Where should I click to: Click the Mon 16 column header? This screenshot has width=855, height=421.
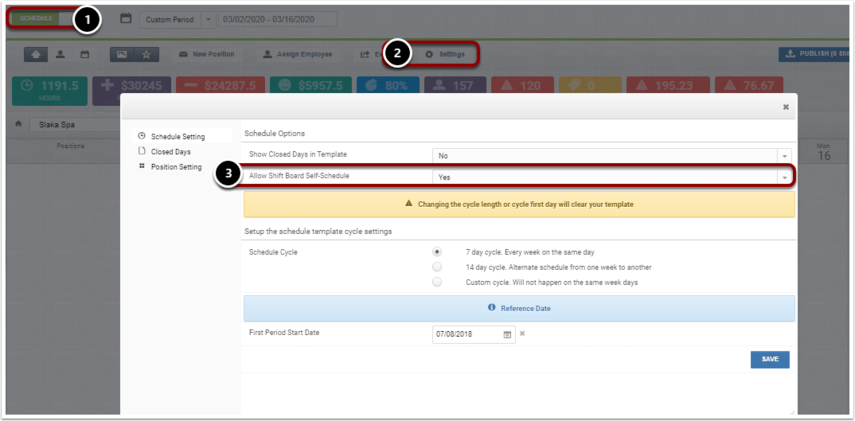tap(823, 152)
